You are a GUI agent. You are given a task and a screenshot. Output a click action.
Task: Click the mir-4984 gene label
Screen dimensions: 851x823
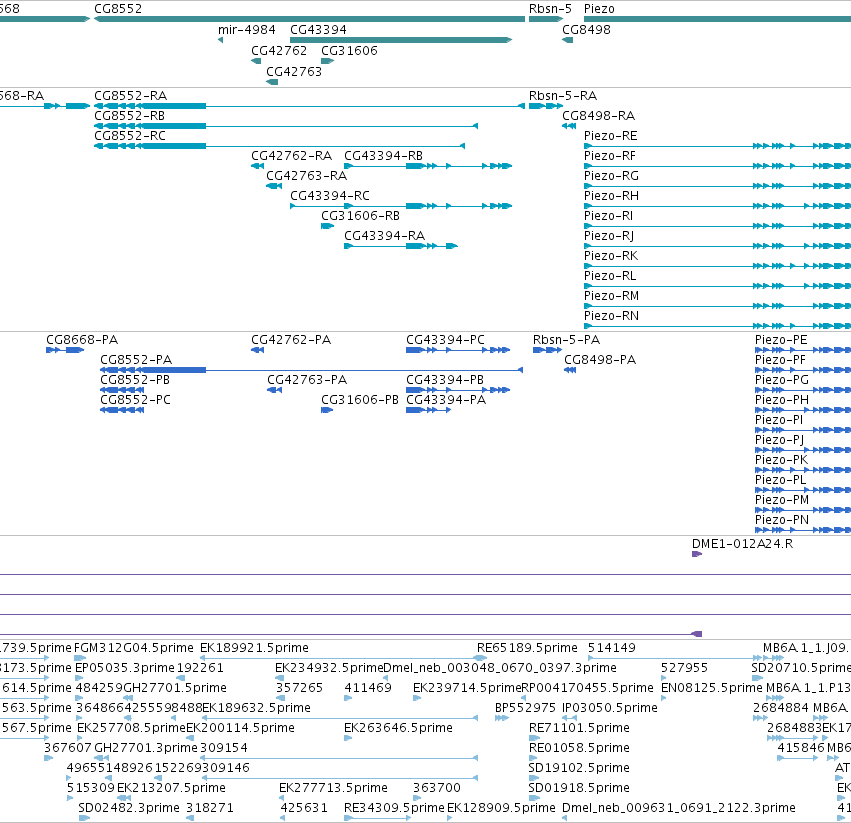pyautogui.click(x=246, y=30)
